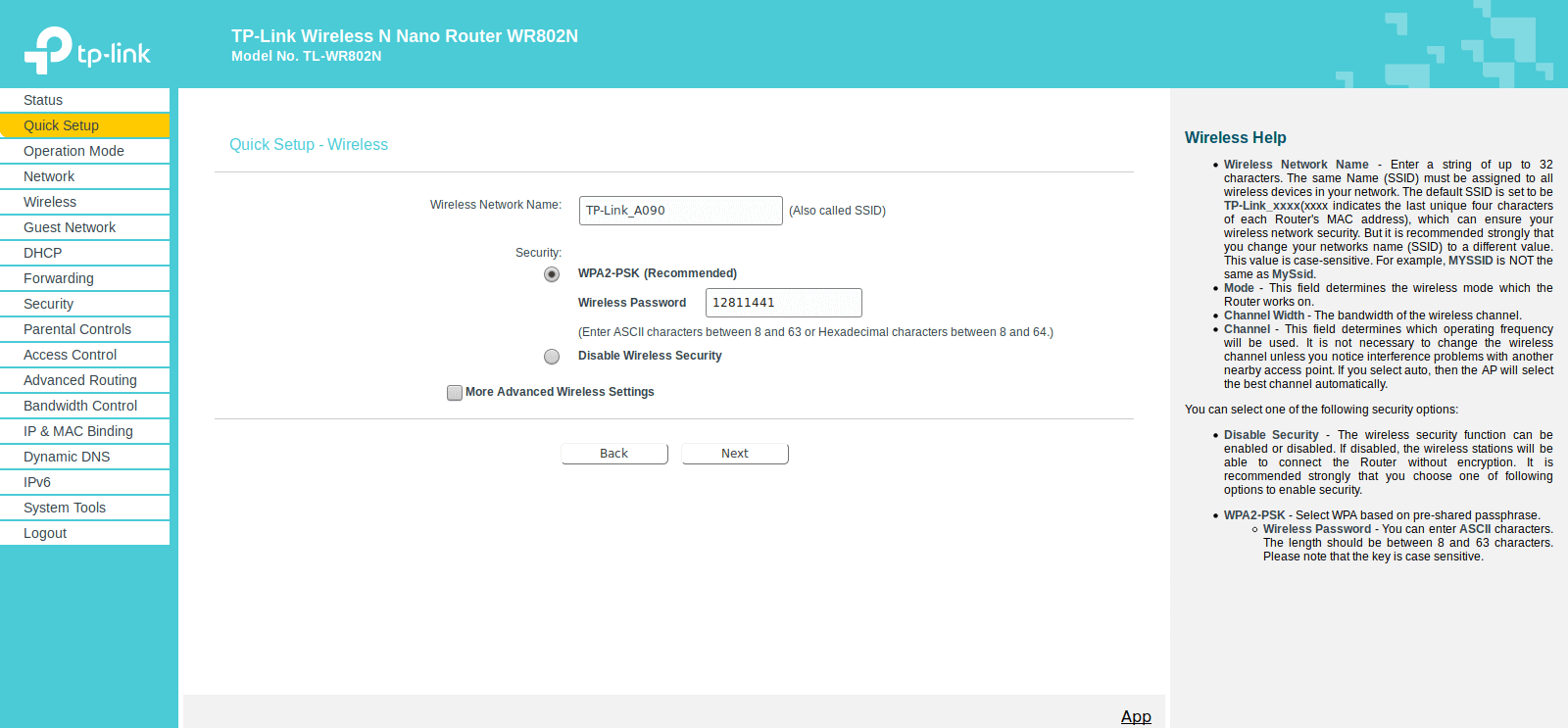Screen dimensions: 1568x728
Task: Open the Network menu item
Action: [x=84, y=176]
